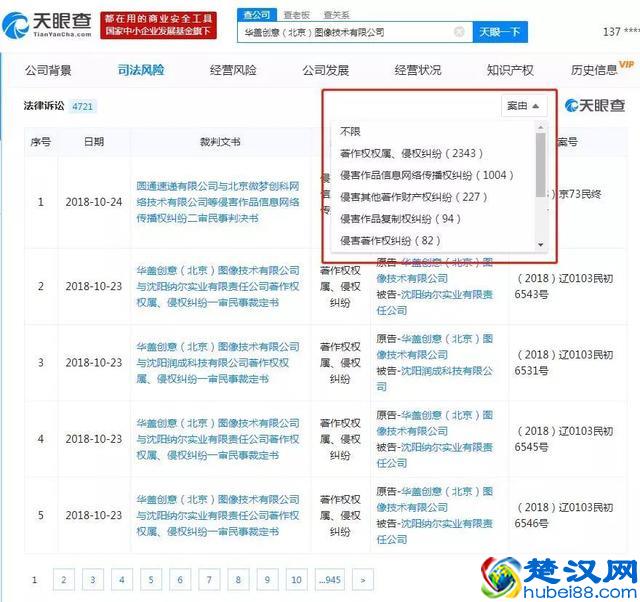This screenshot has width=640, height=602.
Task: Go to page 7
Action: (209, 580)
